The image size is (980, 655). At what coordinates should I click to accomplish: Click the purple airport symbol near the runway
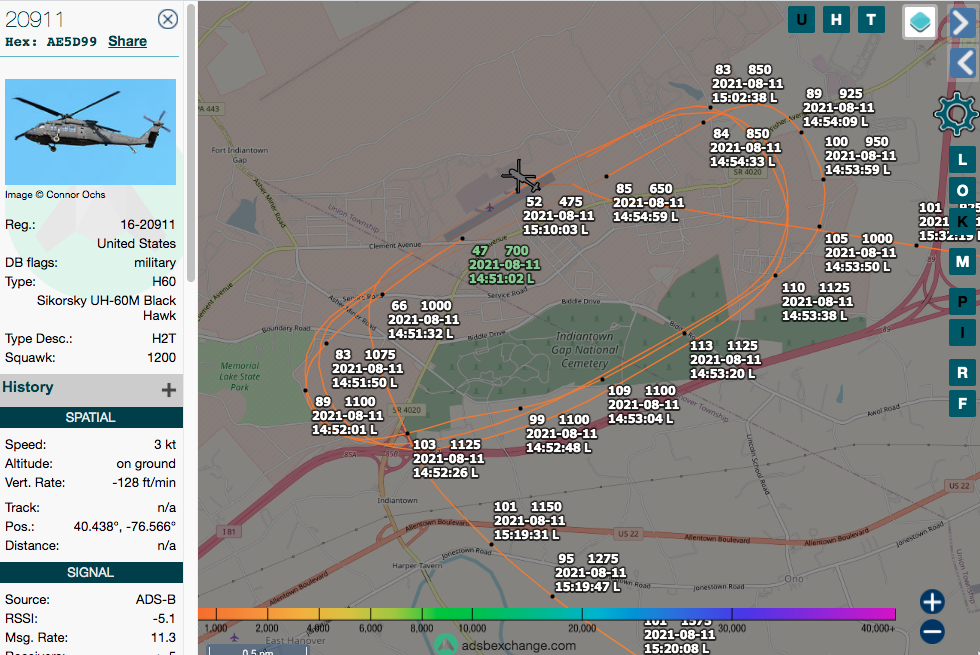490,207
